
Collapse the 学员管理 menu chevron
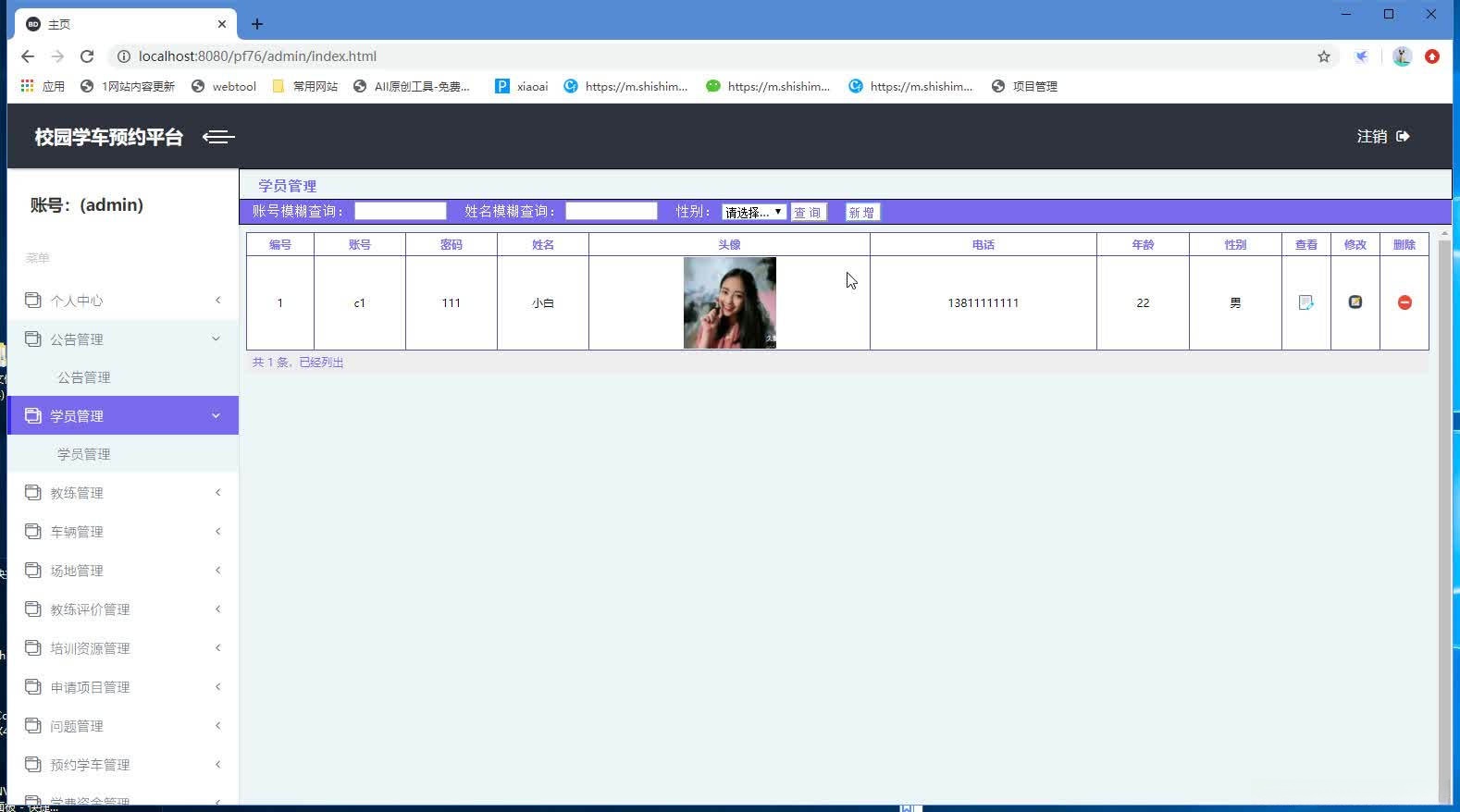click(216, 415)
